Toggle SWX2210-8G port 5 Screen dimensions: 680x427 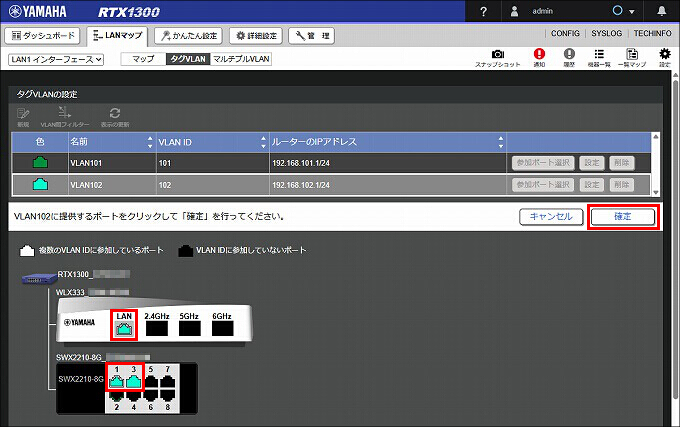point(151,381)
